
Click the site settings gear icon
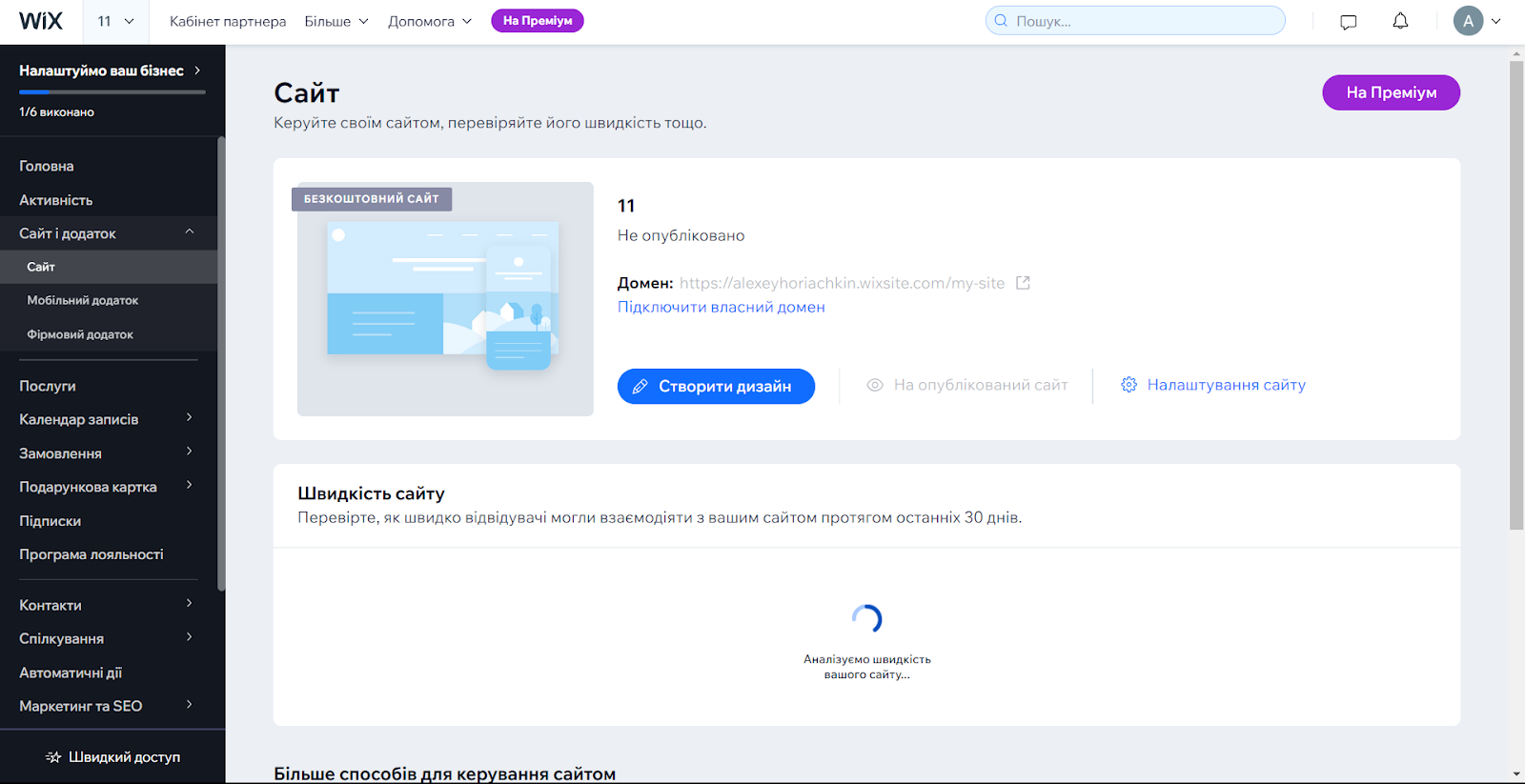coord(1128,385)
